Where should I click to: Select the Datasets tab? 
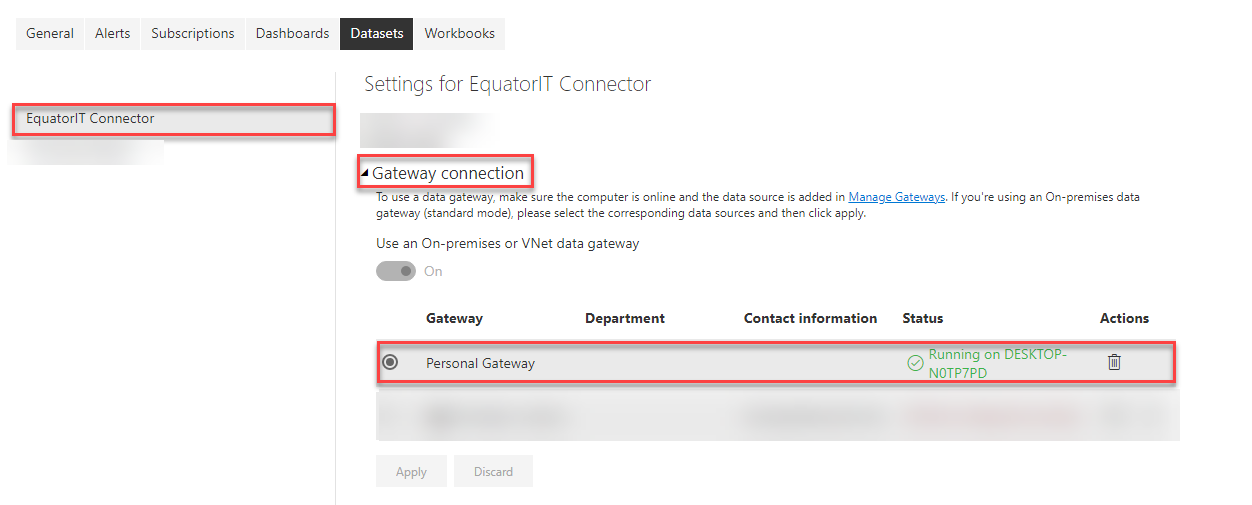(x=377, y=33)
